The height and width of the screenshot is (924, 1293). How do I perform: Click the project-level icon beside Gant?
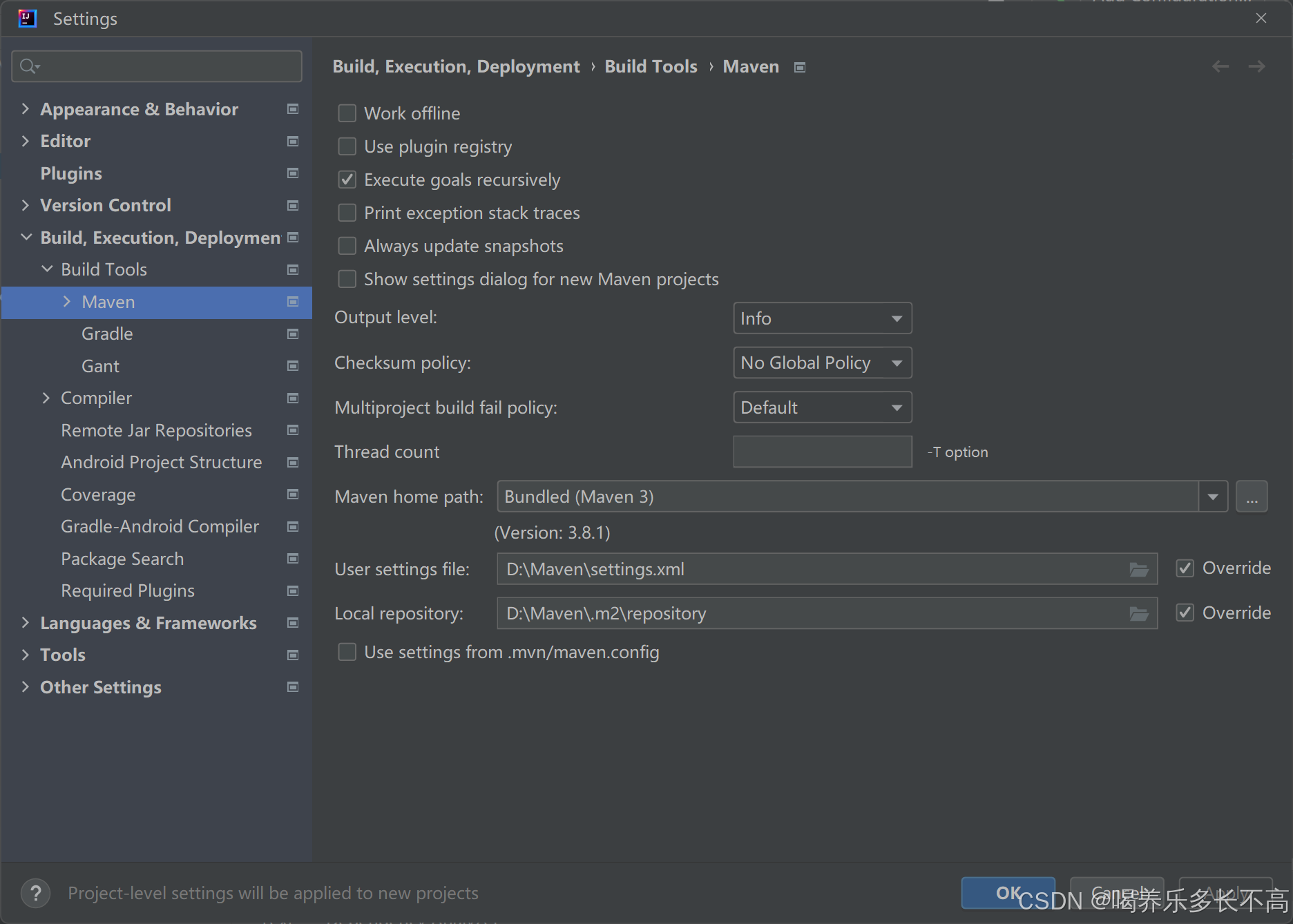pyautogui.click(x=293, y=366)
